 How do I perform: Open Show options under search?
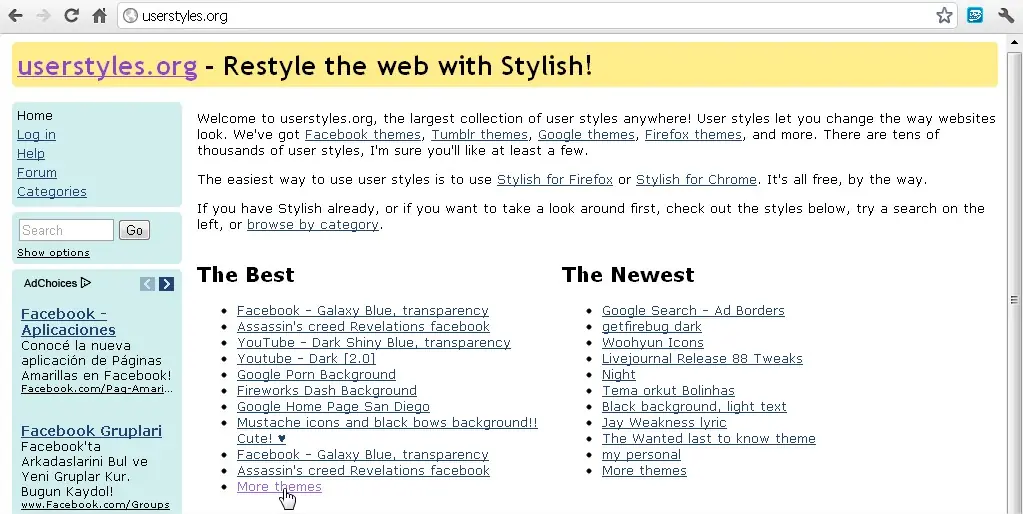(53, 253)
